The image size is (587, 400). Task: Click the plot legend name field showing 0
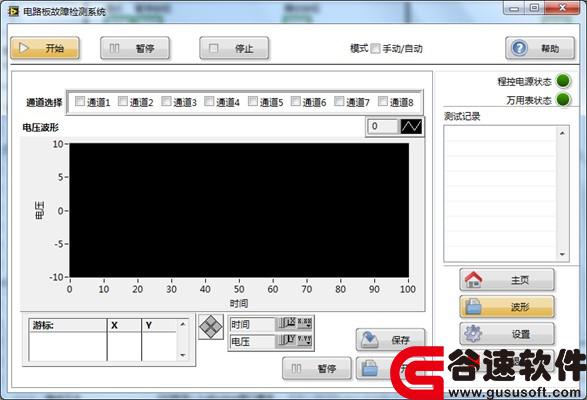tap(383, 127)
